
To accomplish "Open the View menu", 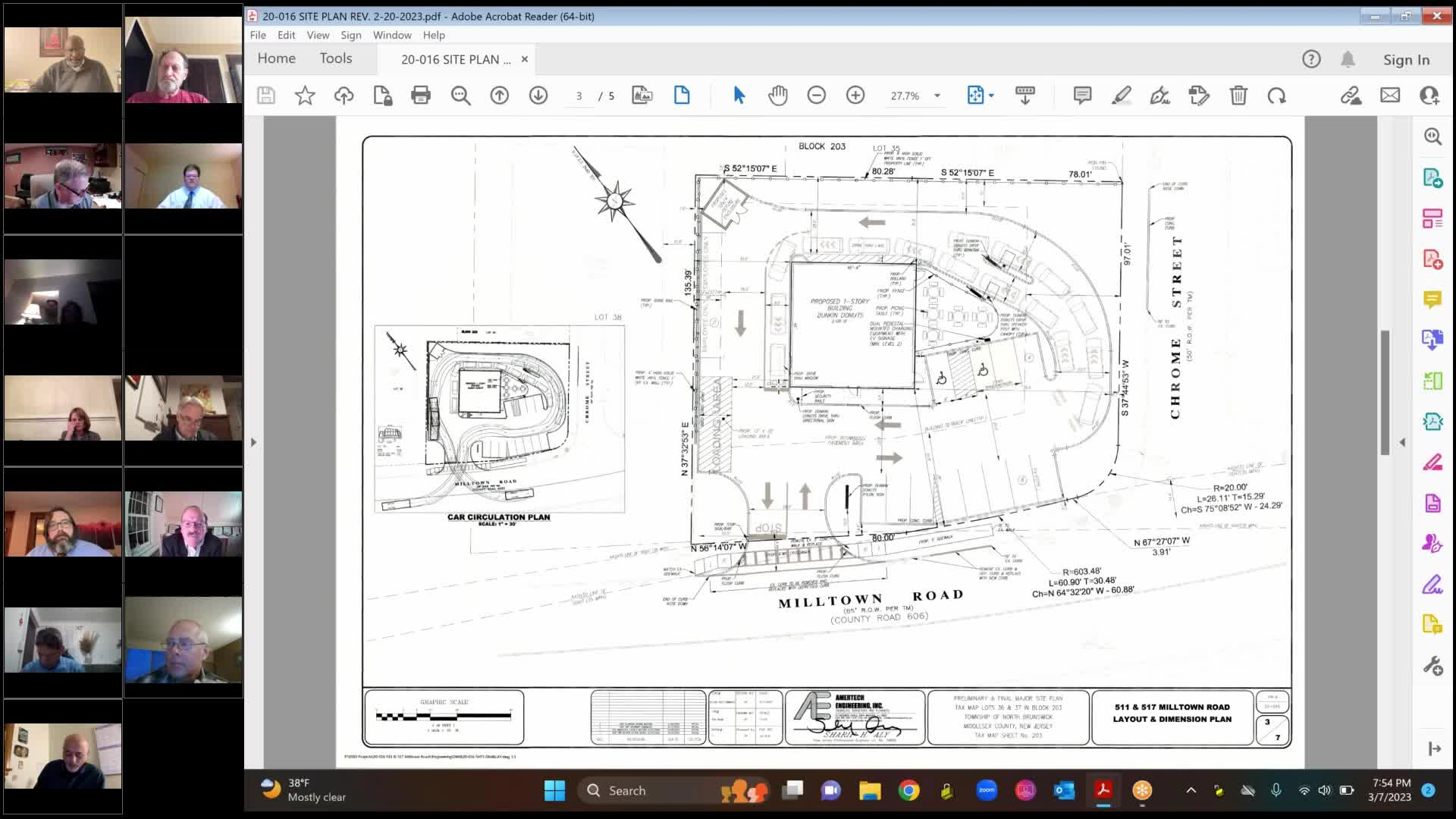I will click(x=317, y=35).
